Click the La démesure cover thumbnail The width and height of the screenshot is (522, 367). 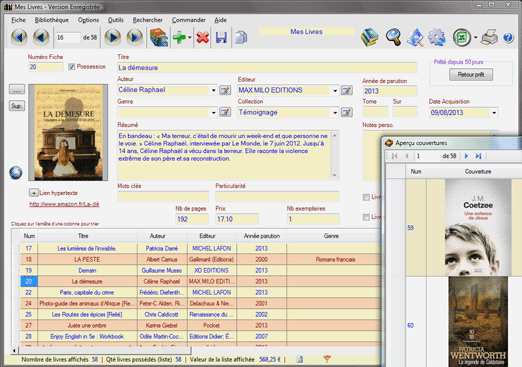coord(68,132)
